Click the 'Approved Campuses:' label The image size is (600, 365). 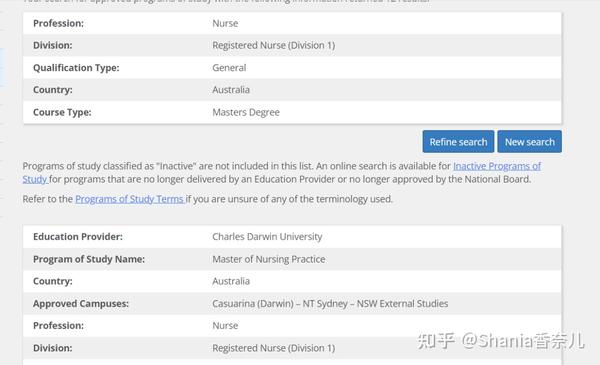pyautogui.click(x=81, y=303)
